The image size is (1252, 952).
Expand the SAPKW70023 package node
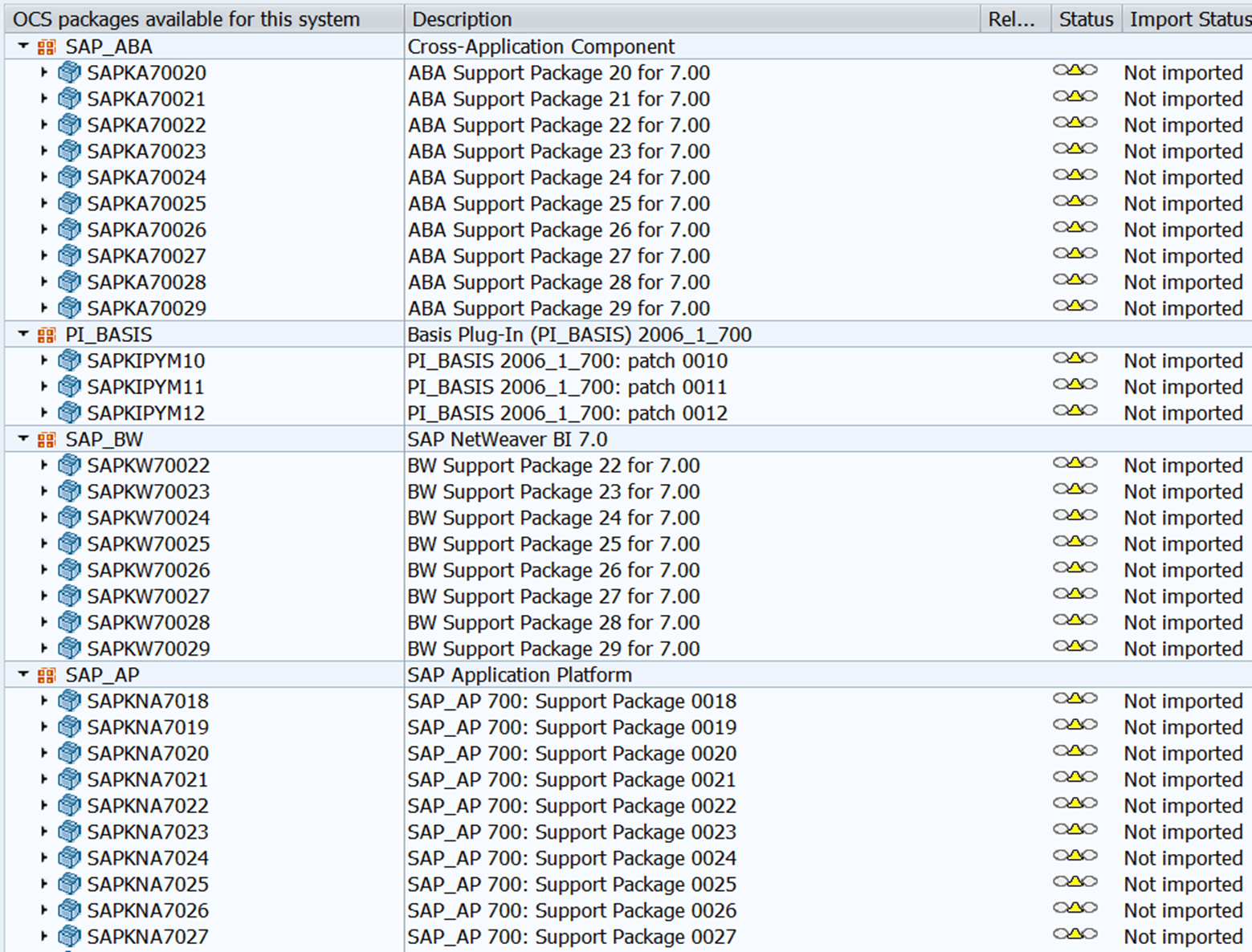(x=44, y=490)
